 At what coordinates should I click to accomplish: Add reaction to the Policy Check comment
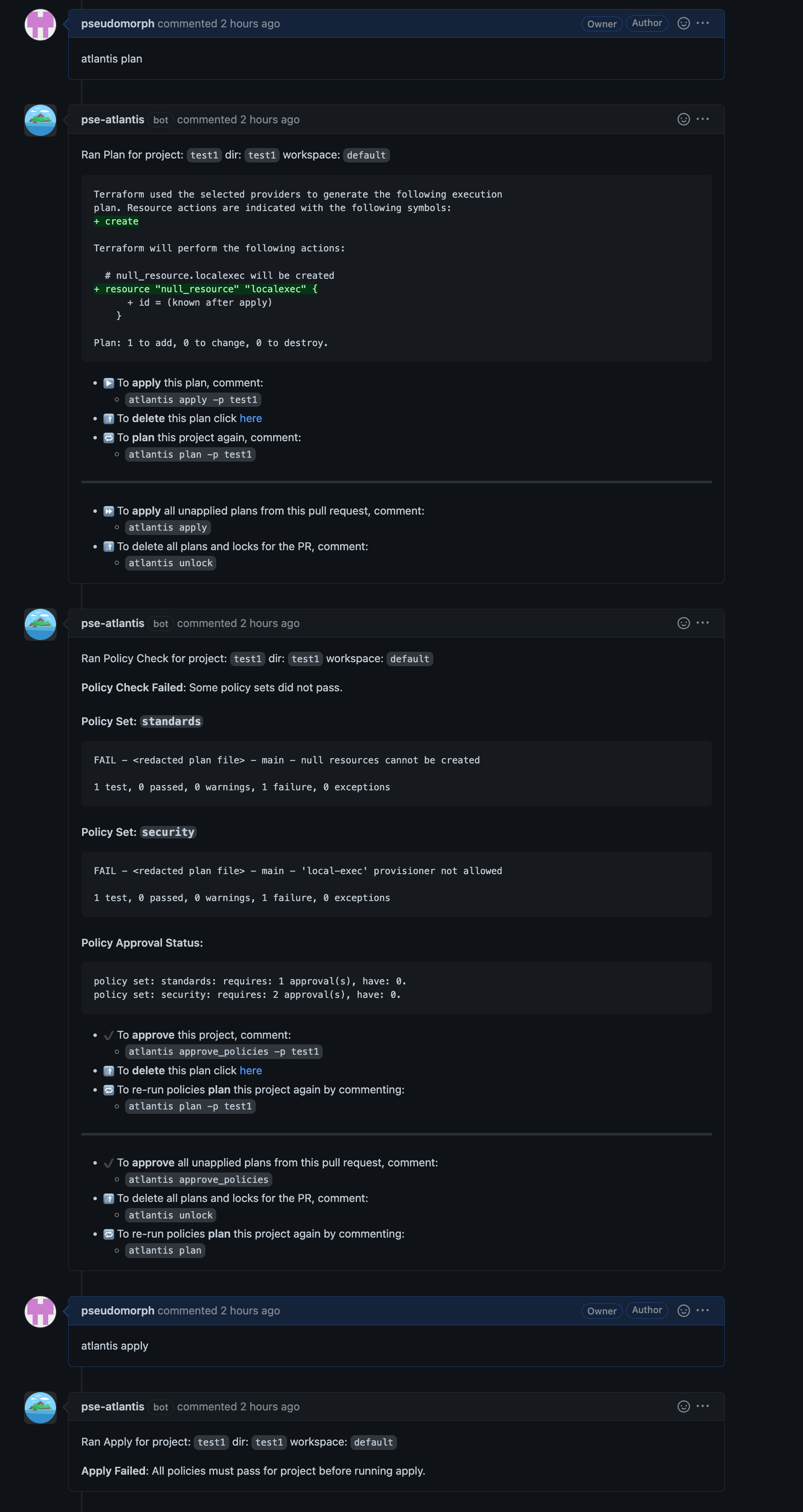tap(683, 623)
